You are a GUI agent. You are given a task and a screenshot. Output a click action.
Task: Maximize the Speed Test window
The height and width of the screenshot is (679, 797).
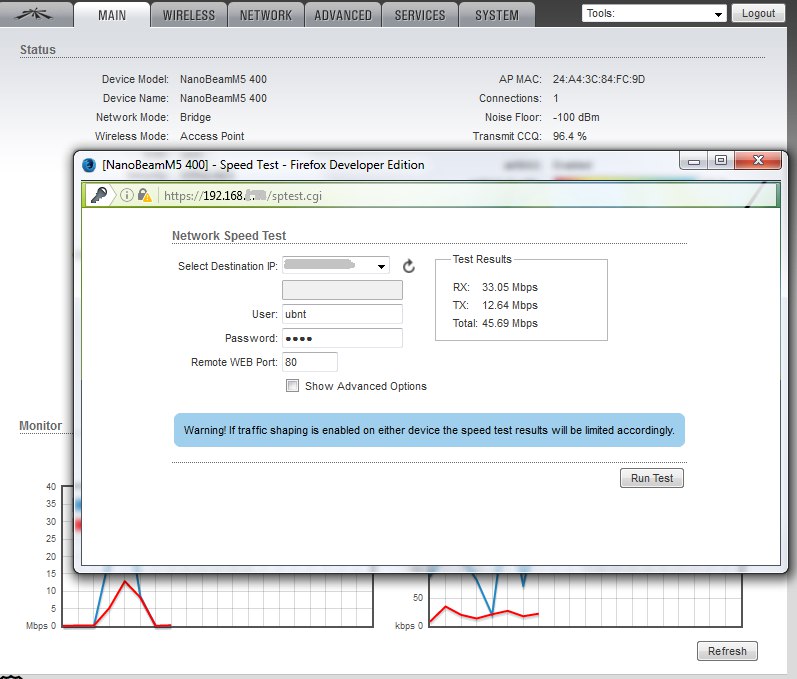click(720, 161)
